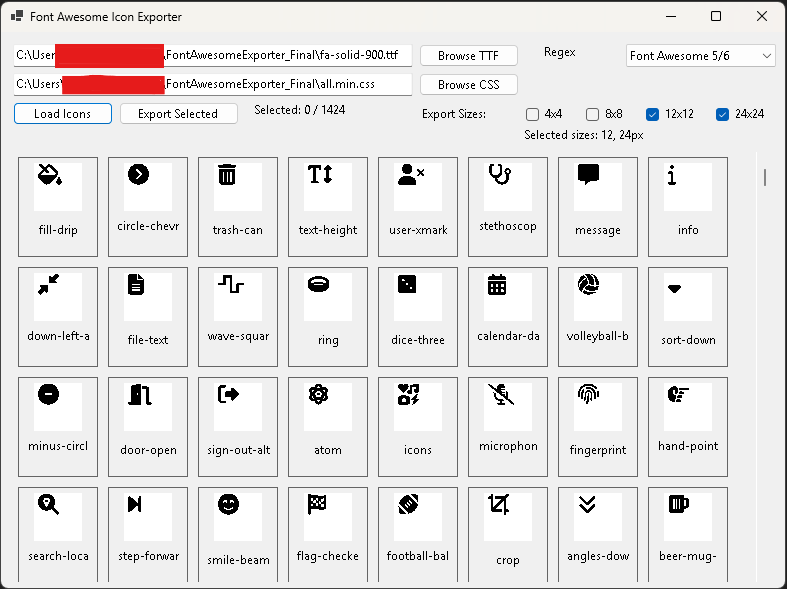Pick the door-open icon tile
The height and width of the screenshot is (589, 787).
148,426
